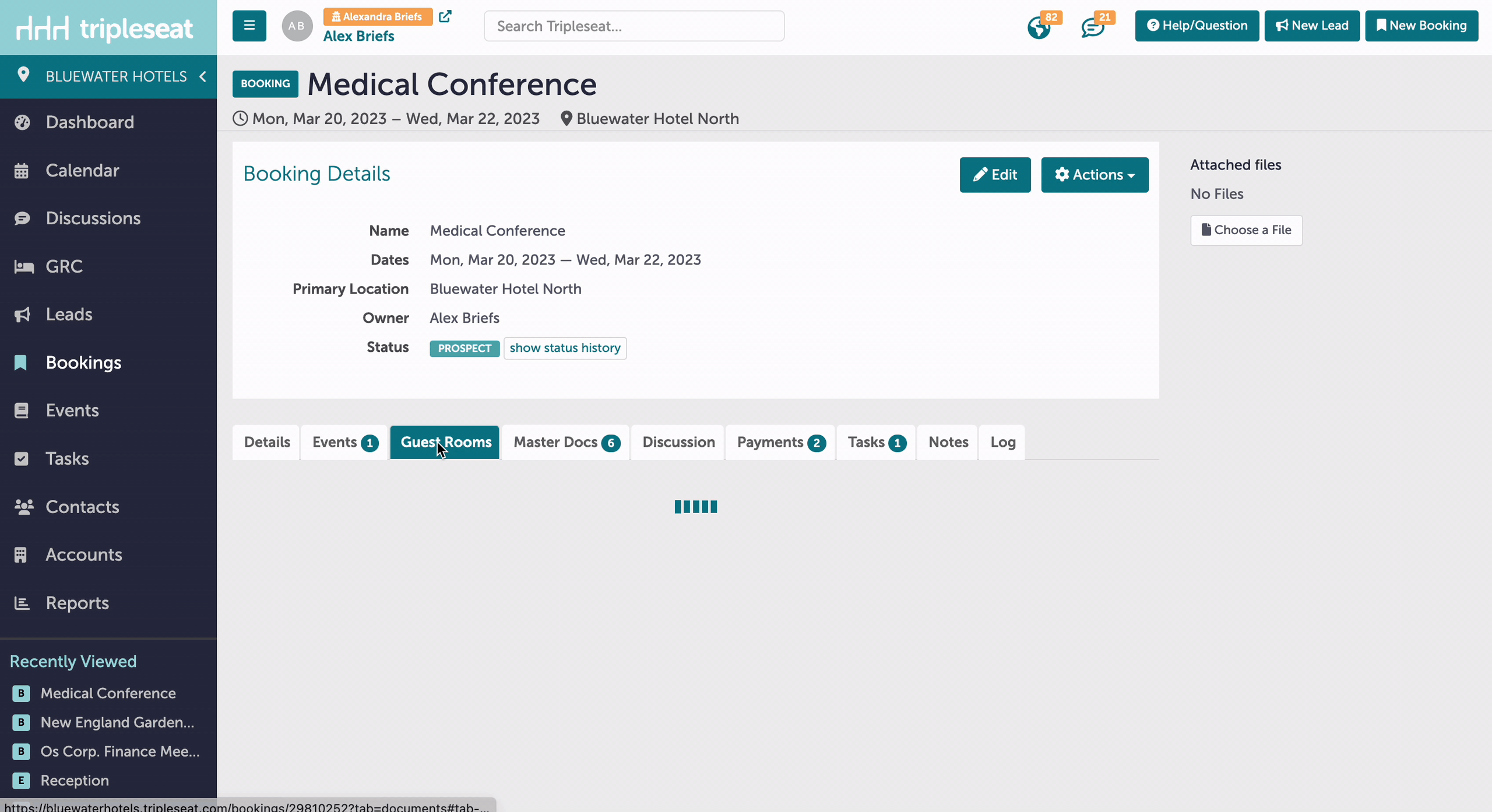Image resolution: width=1492 pixels, height=812 pixels.
Task: Click the "Alex Briefs" owner value
Action: pos(465,318)
